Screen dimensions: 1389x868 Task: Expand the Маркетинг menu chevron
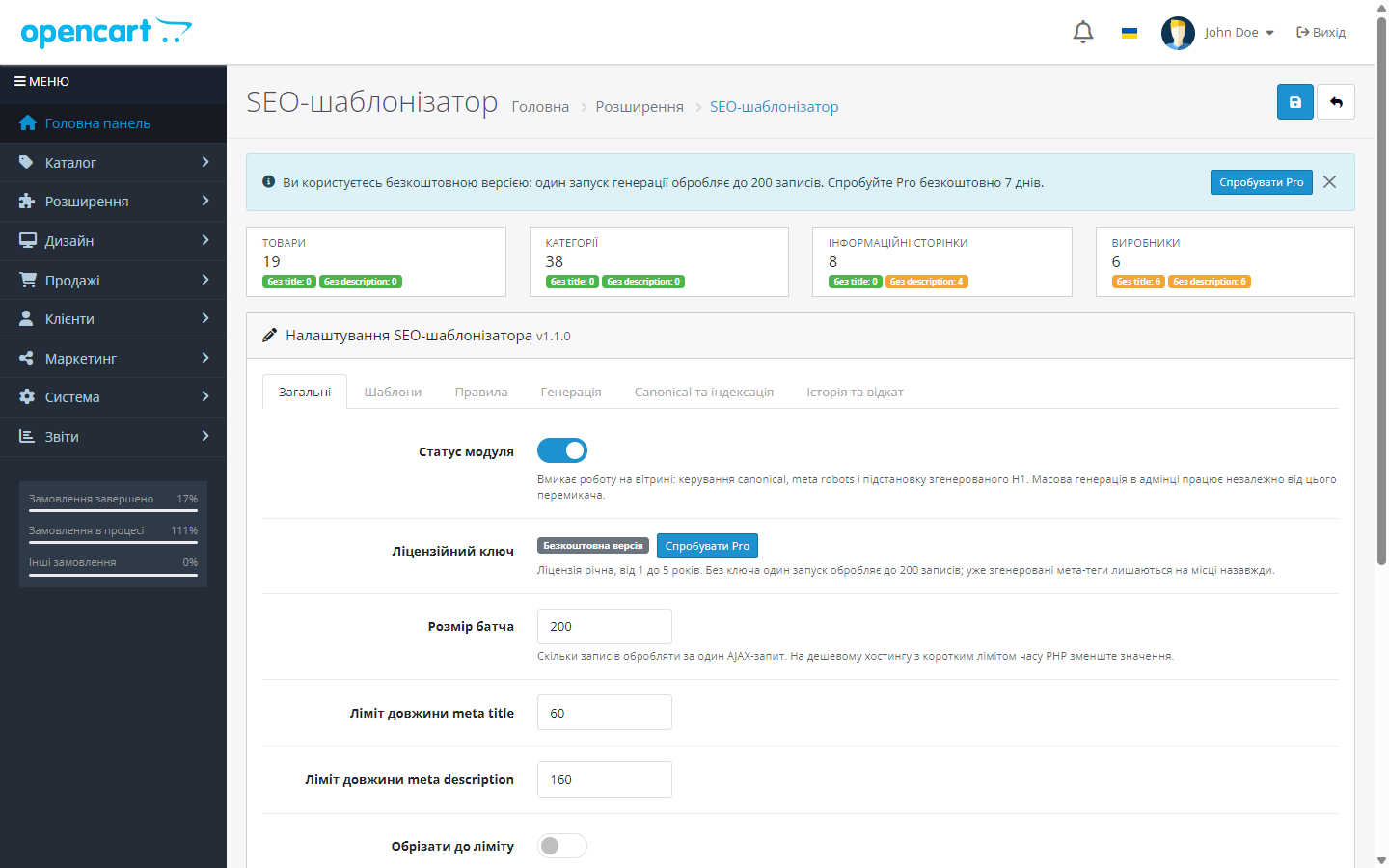coord(205,358)
